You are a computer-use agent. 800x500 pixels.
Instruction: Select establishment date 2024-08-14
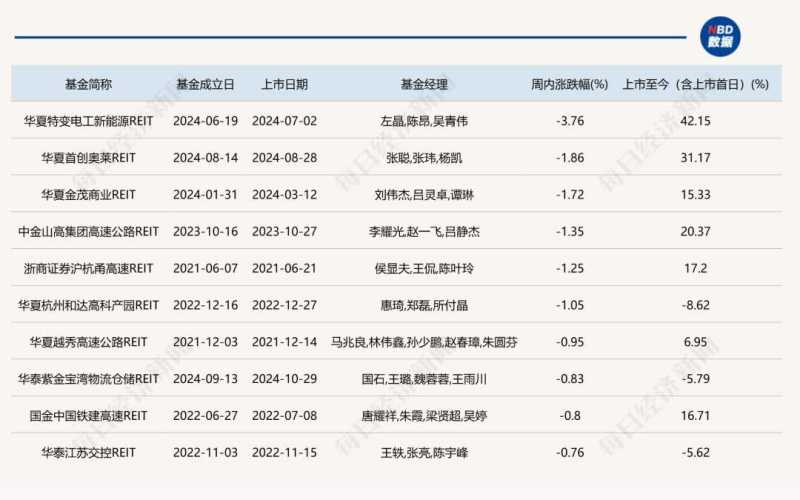click(205, 158)
